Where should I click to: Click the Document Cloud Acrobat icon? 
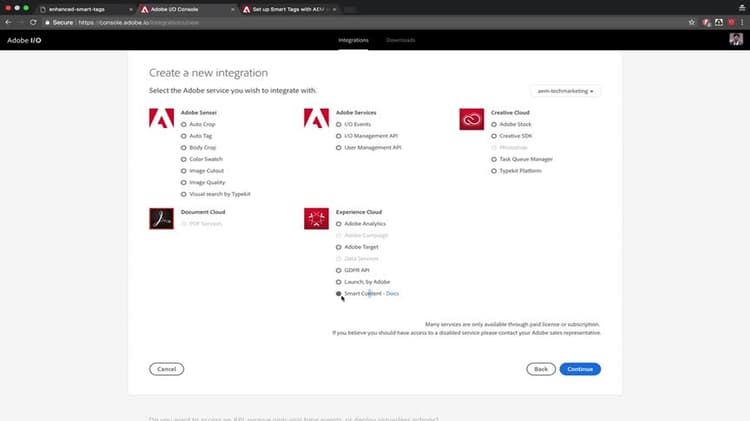pos(162,219)
